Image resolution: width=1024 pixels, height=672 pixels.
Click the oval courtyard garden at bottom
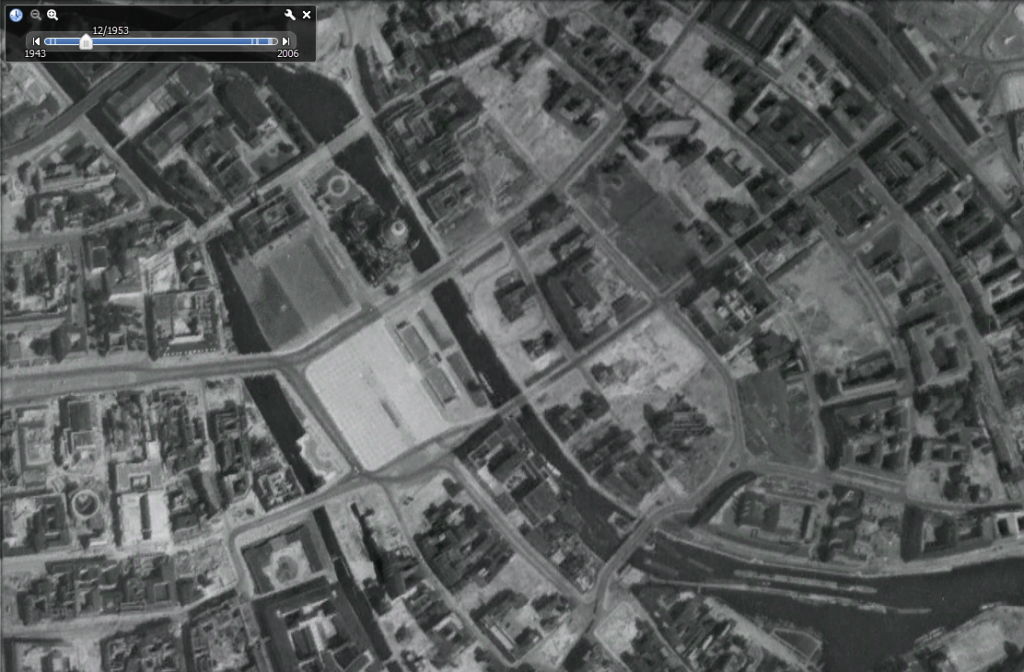(286, 568)
